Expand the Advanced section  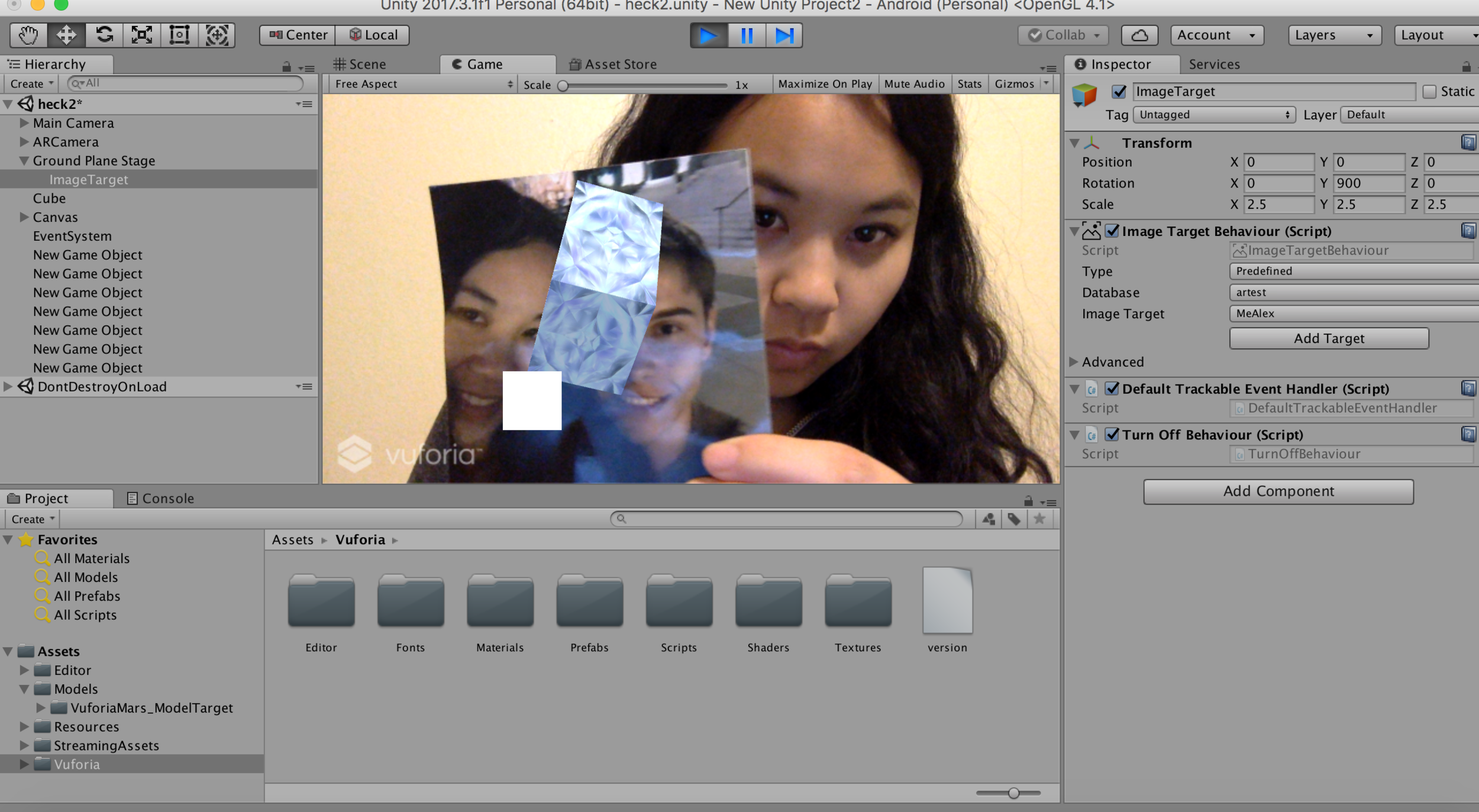(x=1074, y=361)
